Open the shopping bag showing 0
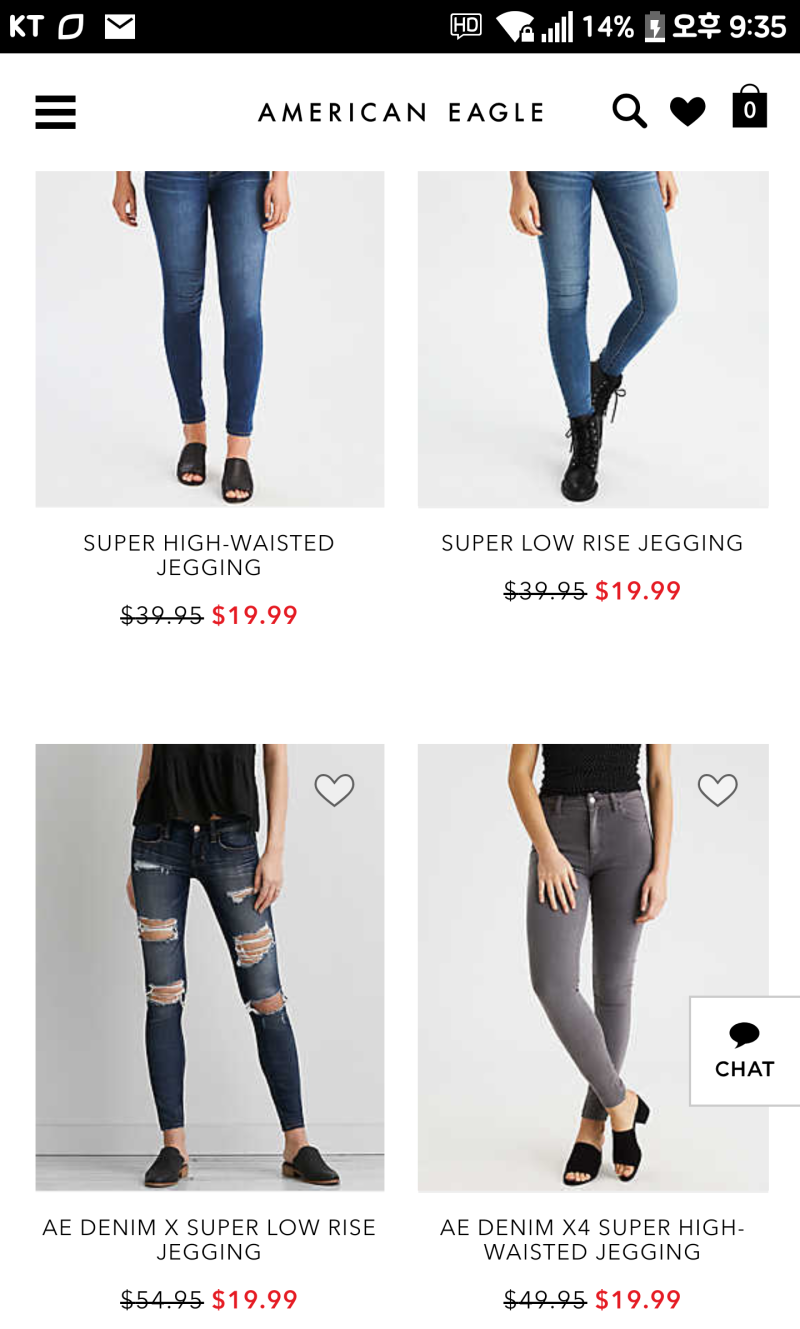Image resolution: width=800 pixels, height=1329 pixels. tap(749, 107)
